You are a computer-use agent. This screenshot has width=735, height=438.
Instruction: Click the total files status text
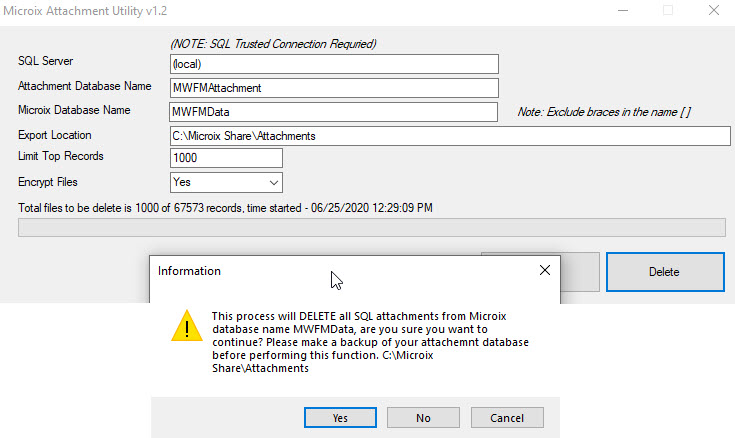tap(225, 208)
